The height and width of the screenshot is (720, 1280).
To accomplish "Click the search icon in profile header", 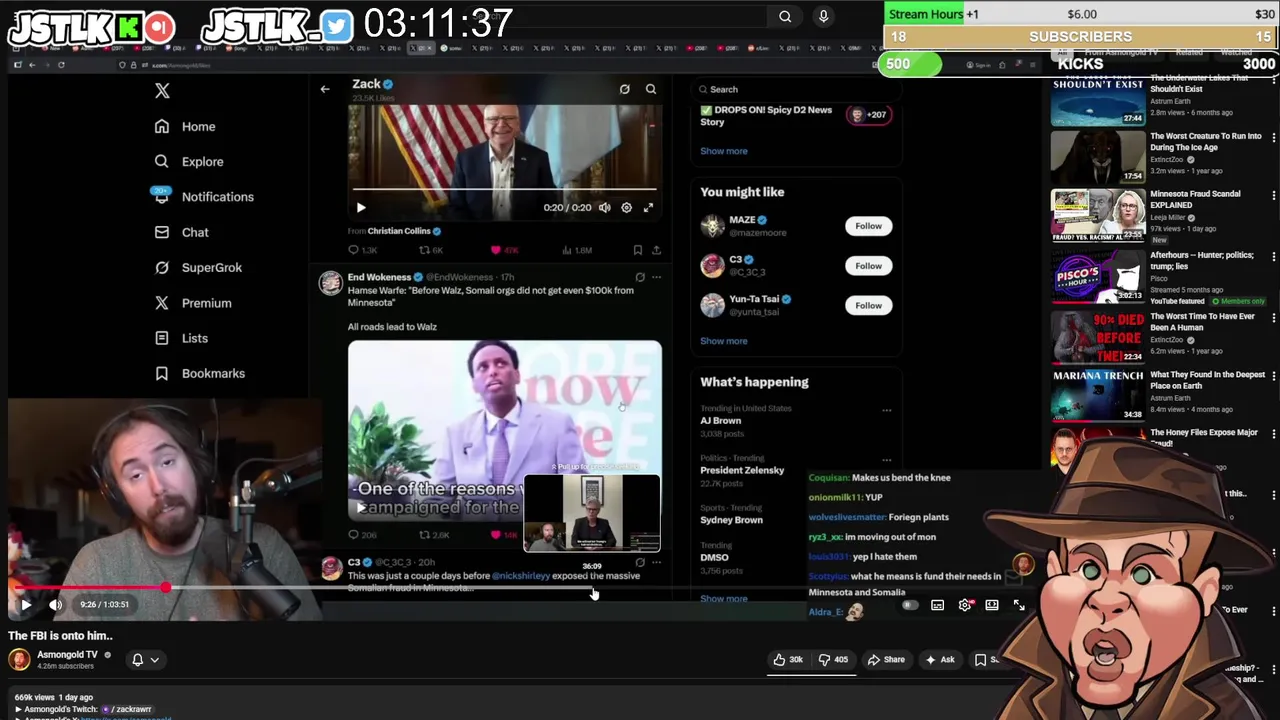I will (651, 89).
